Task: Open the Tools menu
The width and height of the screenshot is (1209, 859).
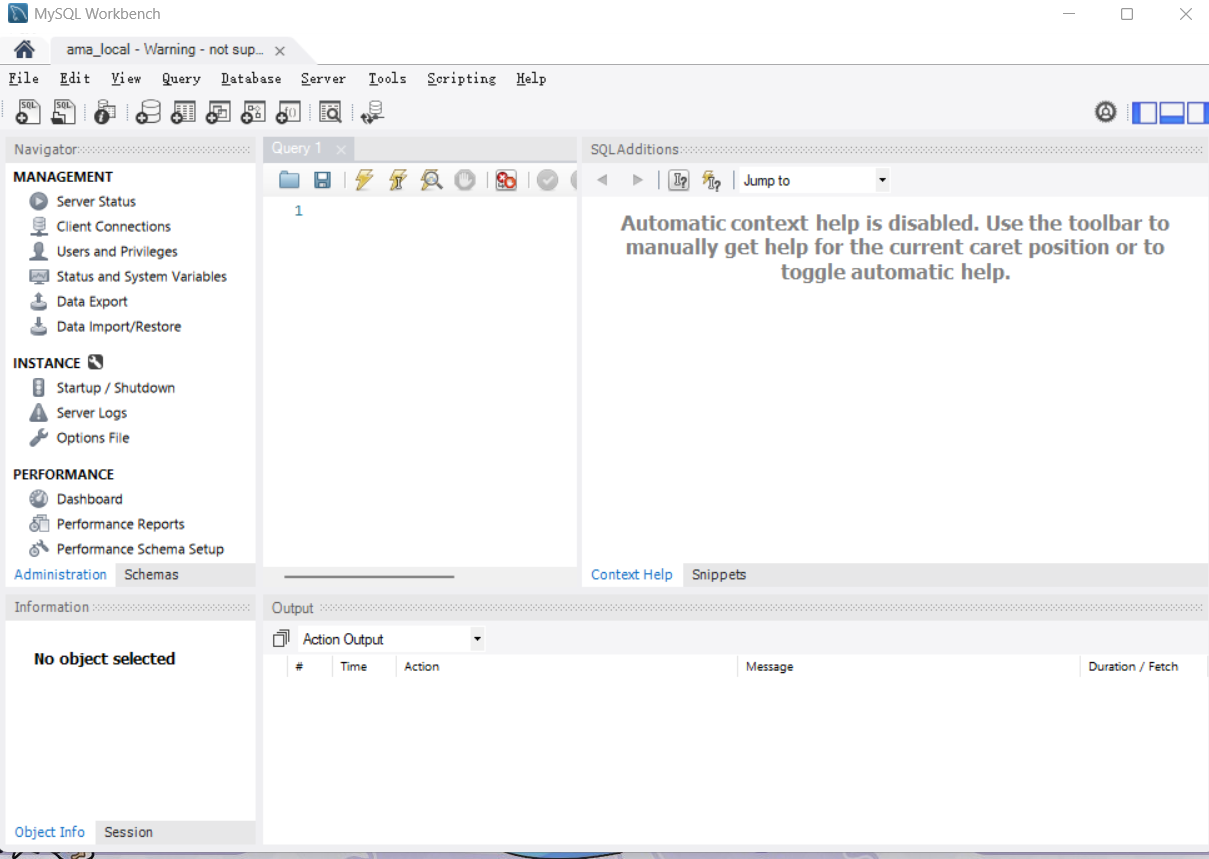Action: click(x=387, y=78)
